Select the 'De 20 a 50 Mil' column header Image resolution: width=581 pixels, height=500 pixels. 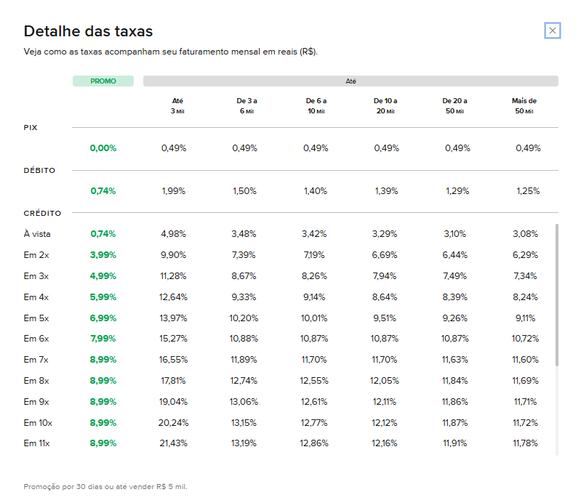point(455,106)
